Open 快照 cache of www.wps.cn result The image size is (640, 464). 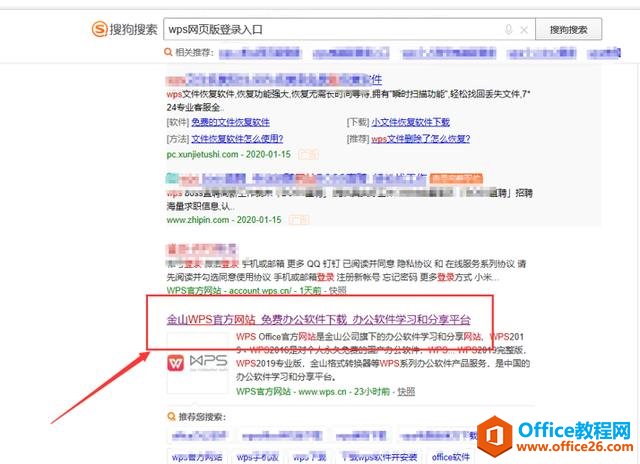click(406, 391)
